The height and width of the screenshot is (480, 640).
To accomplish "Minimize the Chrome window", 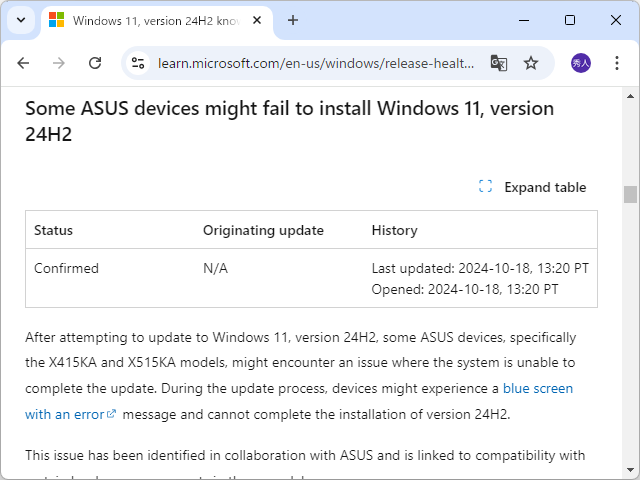I will [523, 20].
